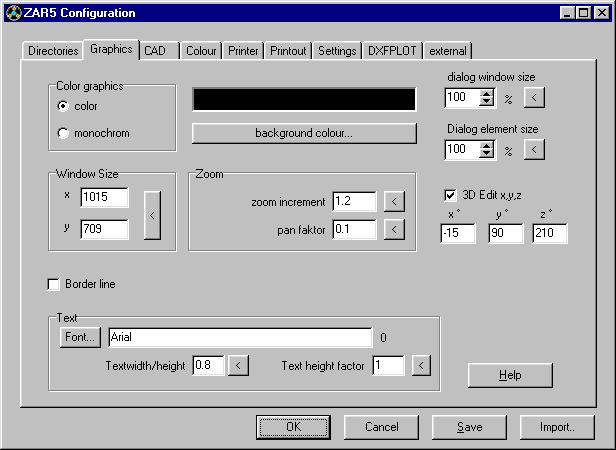Open the Font... chooser button

(81, 338)
